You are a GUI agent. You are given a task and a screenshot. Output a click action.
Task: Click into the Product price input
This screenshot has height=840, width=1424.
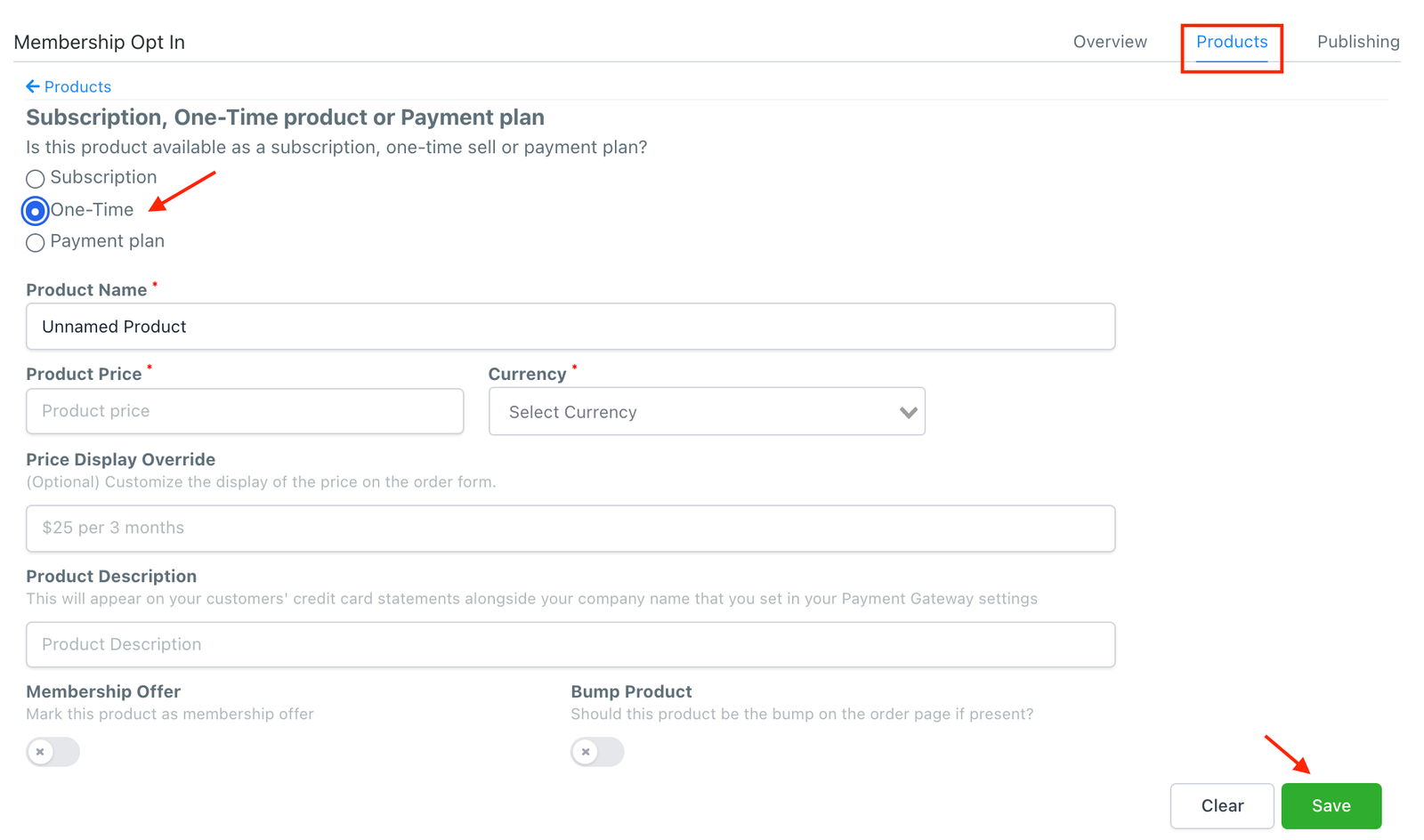[245, 411]
